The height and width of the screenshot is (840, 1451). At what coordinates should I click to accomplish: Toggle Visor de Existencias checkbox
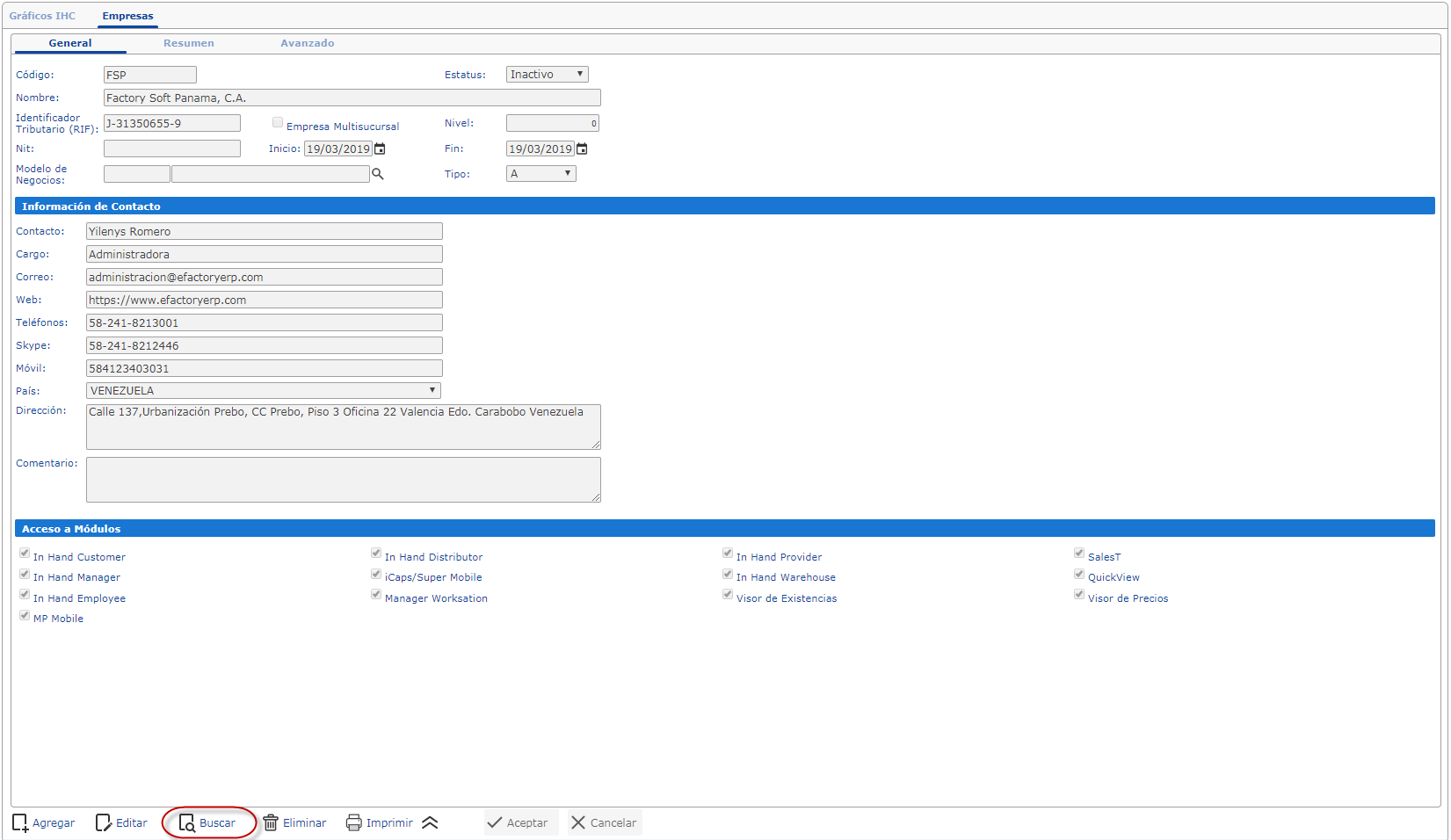point(728,595)
